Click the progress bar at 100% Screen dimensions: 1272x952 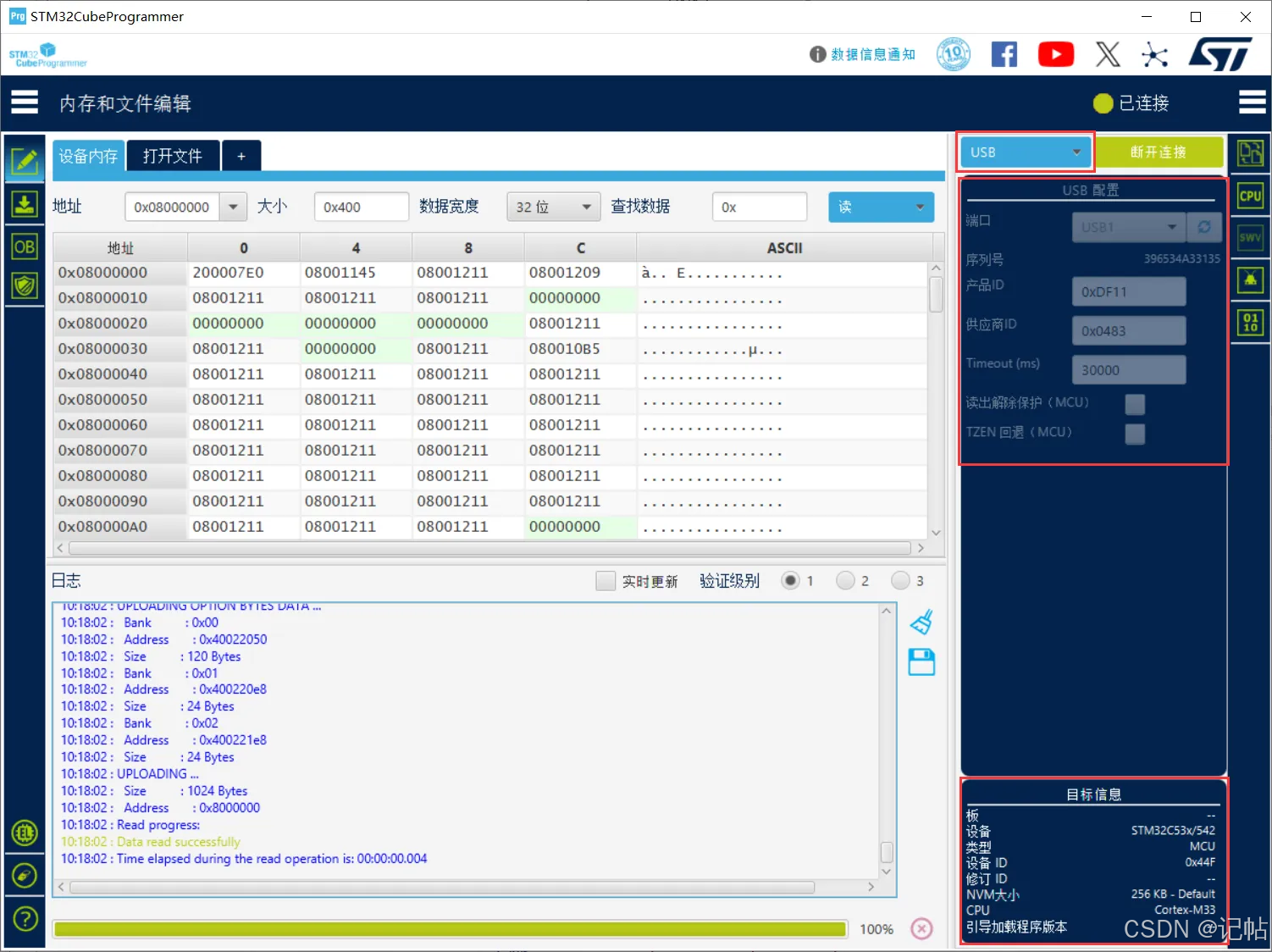pyautogui.click(x=450, y=929)
